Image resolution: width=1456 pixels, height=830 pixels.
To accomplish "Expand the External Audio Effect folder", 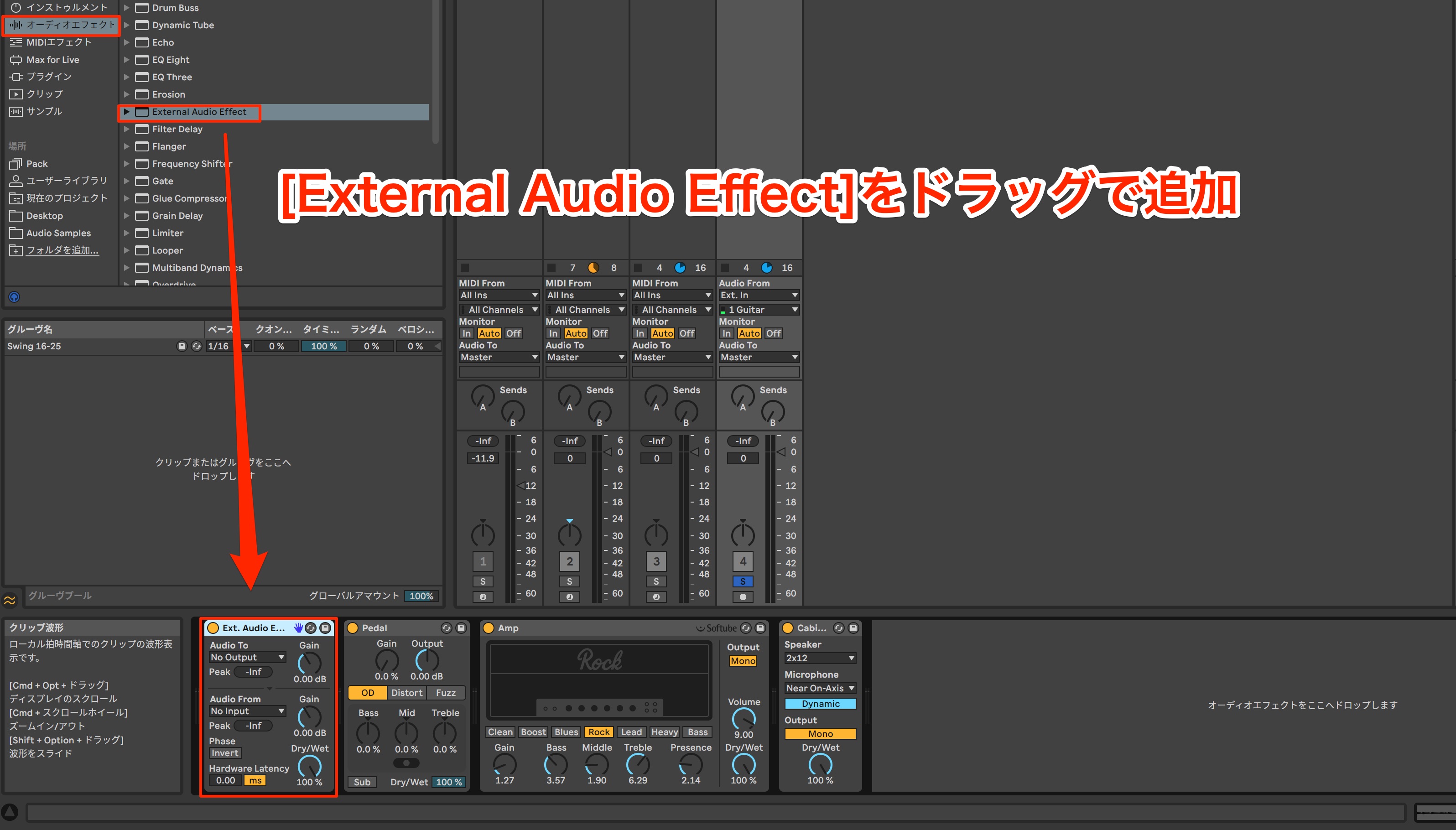I will click(126, 112).
